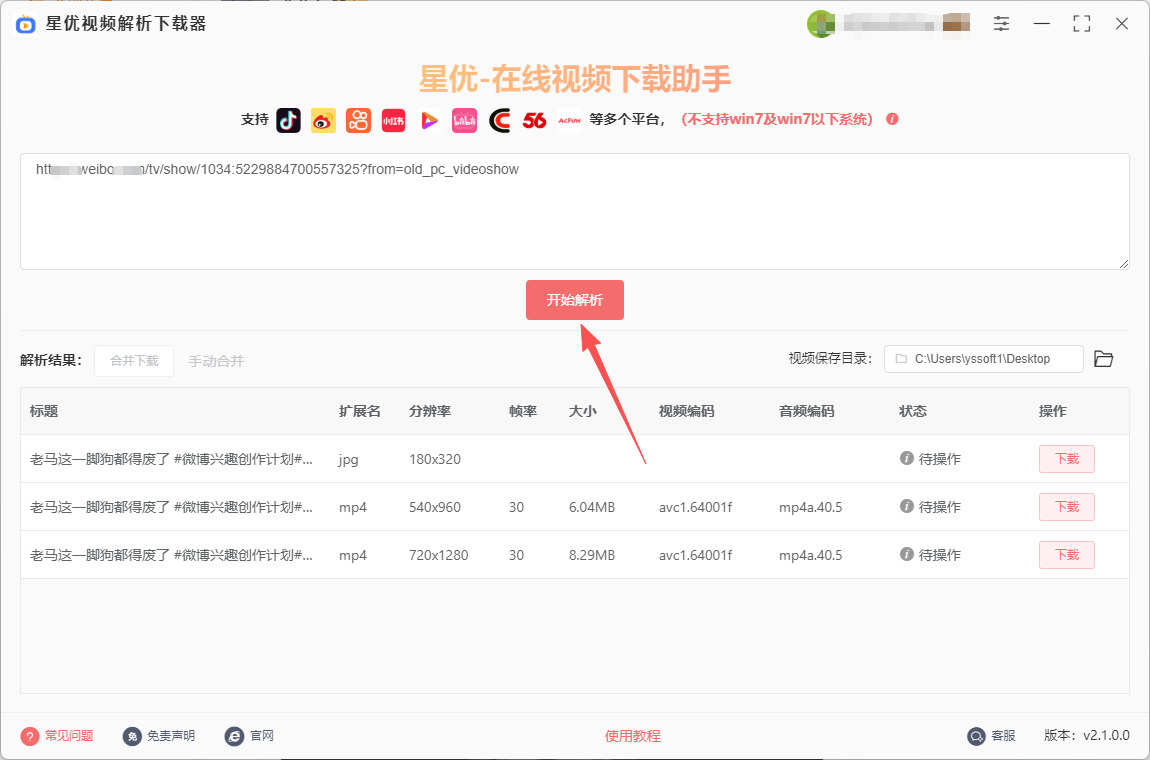Click the 合并下载 button
This screenshot has height=760, width=1150.
[x=134, y=361]
